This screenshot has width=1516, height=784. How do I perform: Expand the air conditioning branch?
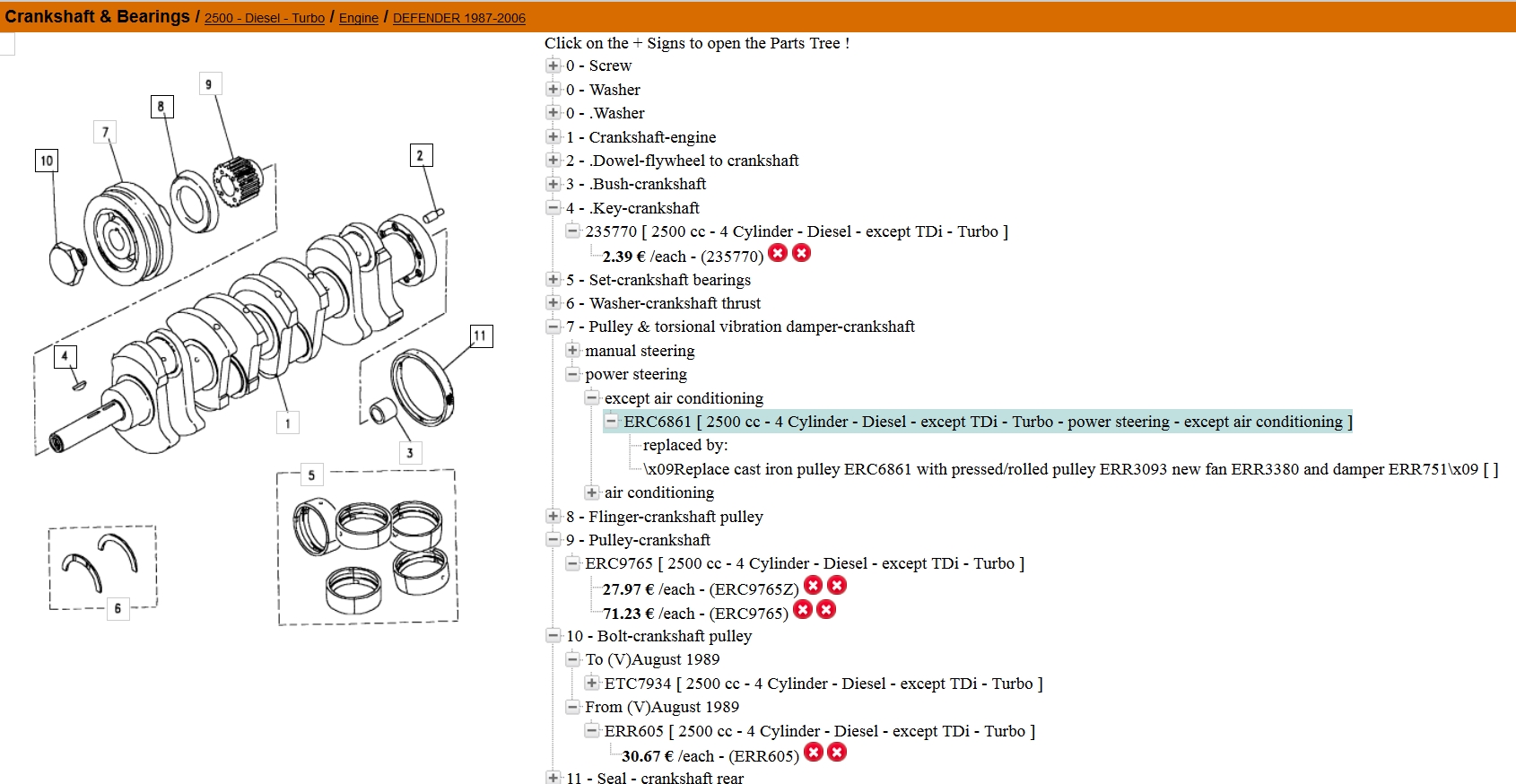pyautogui.click(x=591, y=492)
